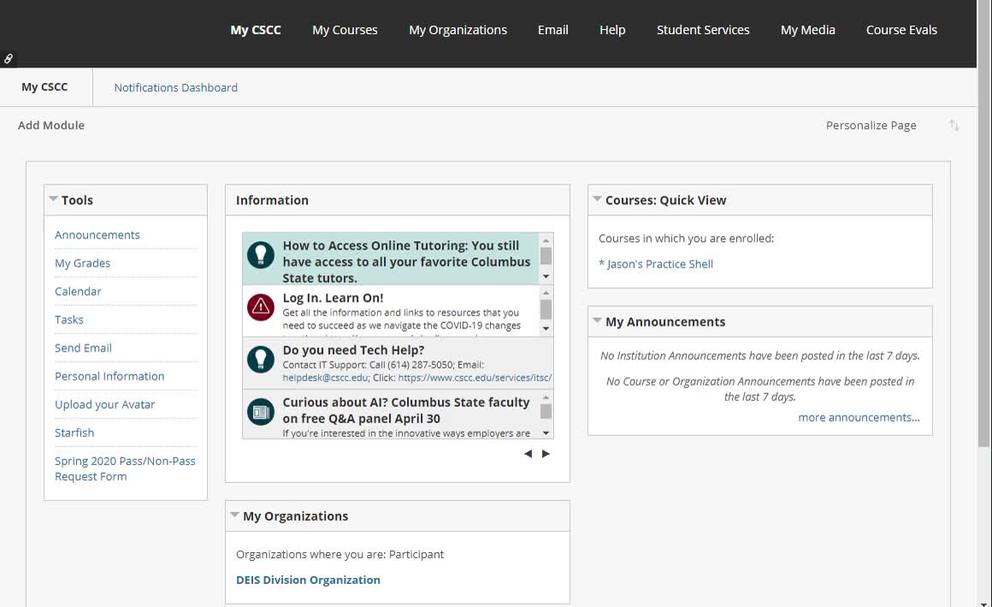Image resolution: width=992 pixels, height=607 pixels.
Task: Click the lightbulb icon beside Online Tutoring
Action: click(x=261, y=255)
